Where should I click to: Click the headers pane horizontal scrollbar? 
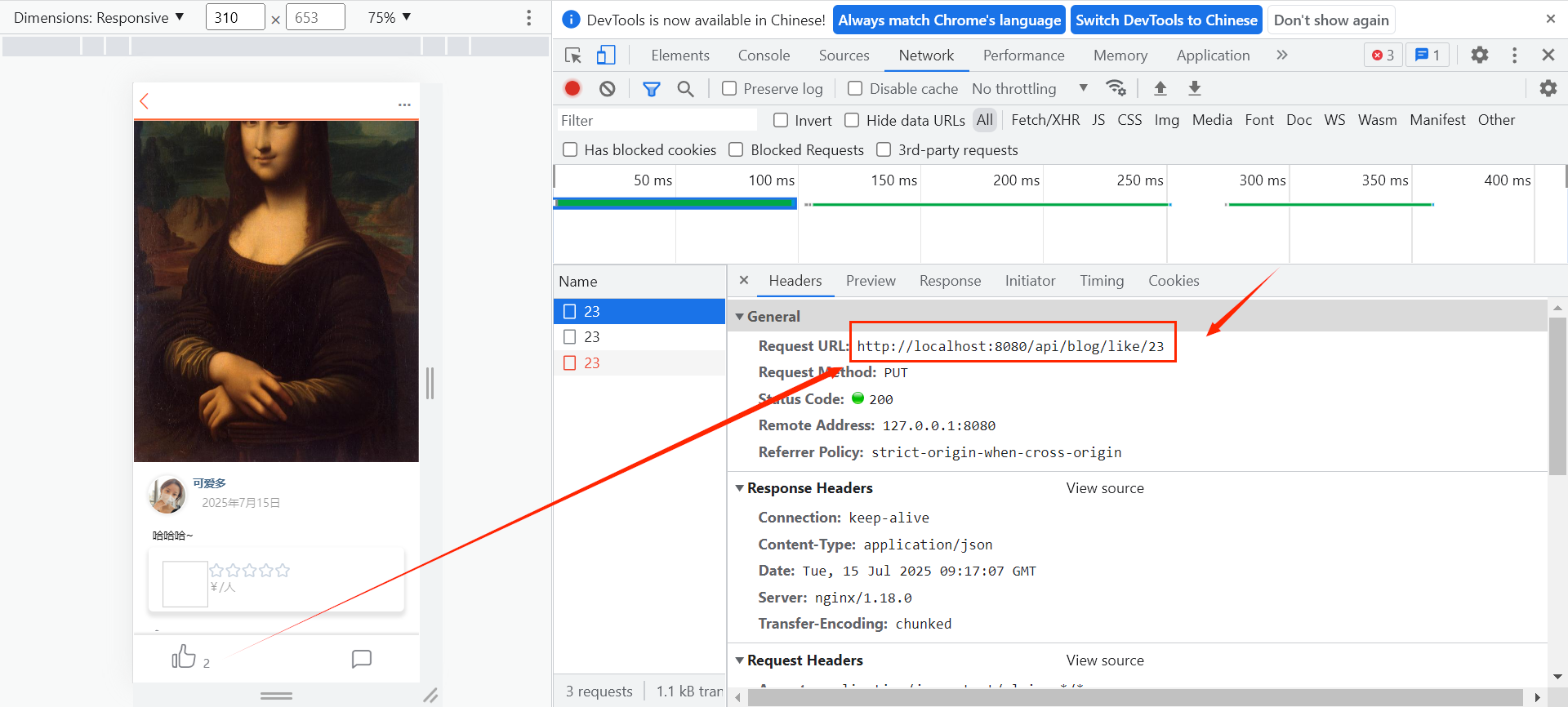tap(1135, 697)
